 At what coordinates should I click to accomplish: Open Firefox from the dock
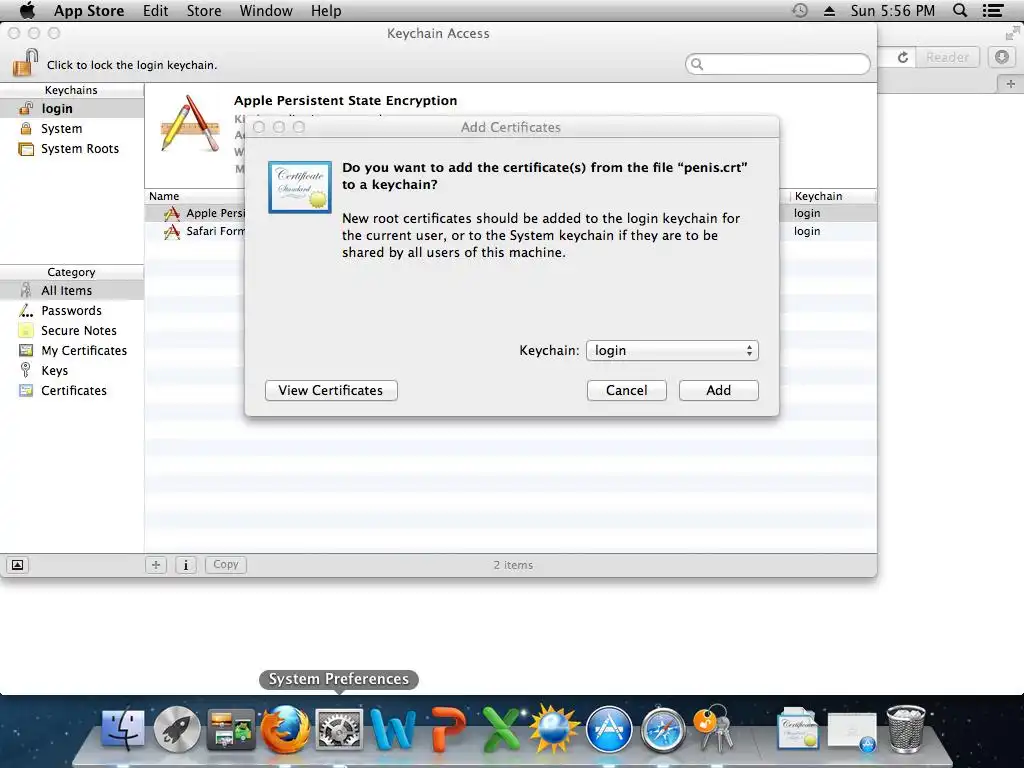[x=285, y=728]
